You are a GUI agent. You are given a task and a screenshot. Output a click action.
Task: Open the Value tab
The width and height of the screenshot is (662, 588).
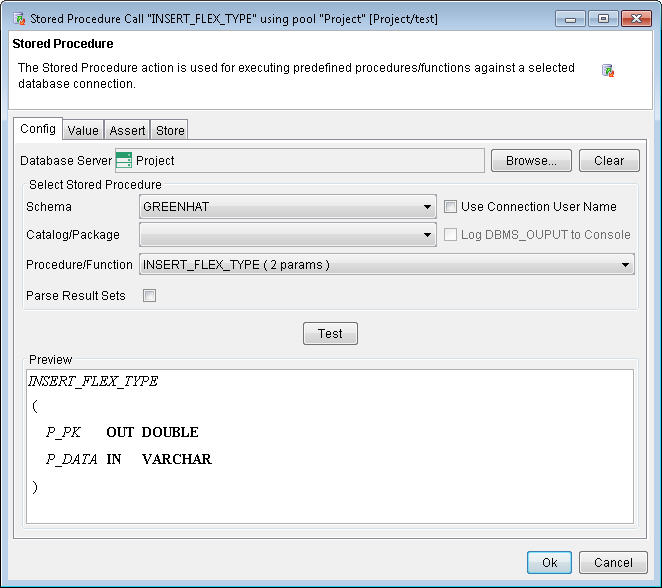pyautogui.click(x=83, y=130)
